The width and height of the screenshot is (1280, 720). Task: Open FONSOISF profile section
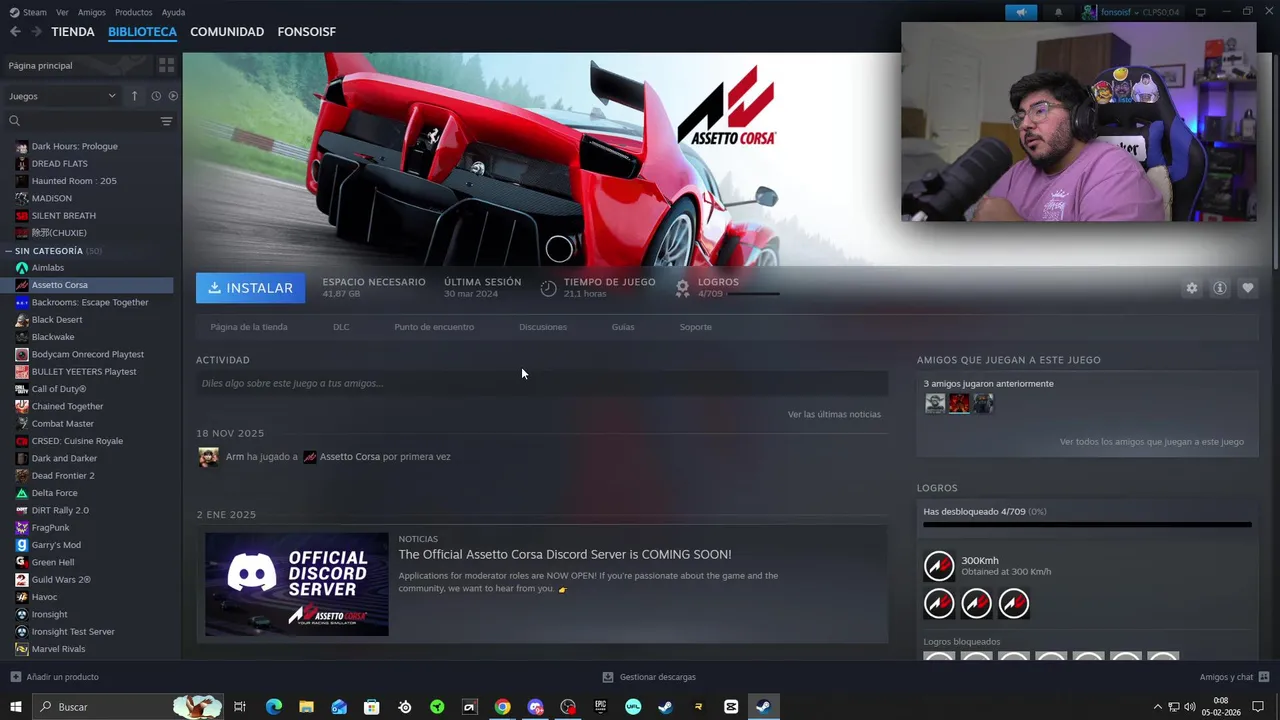[x=307, y=32]
